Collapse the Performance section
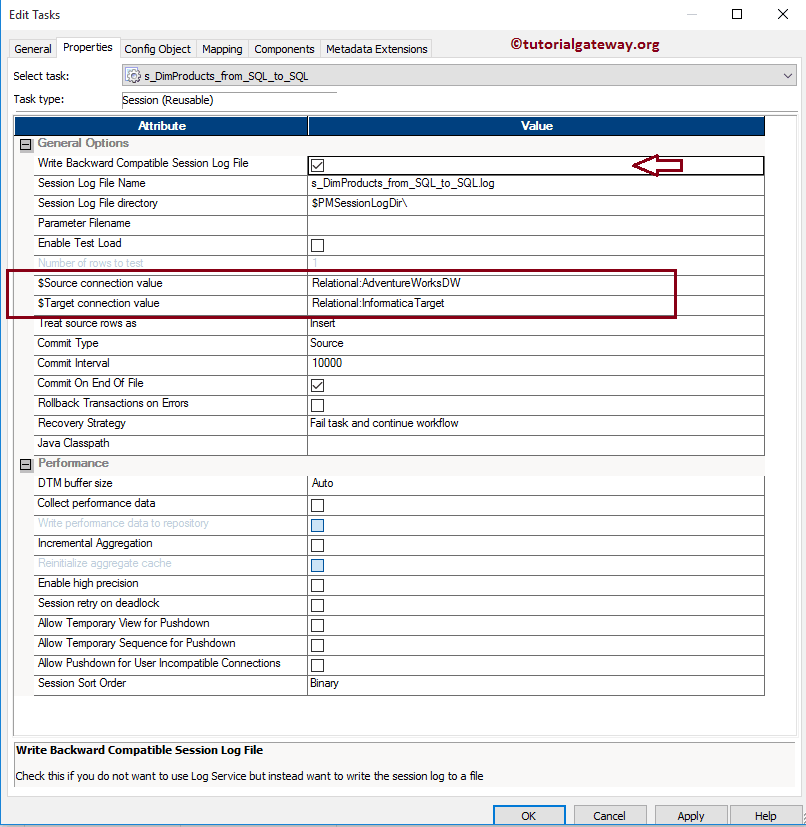The image size is (806, 827). pos(25,464)
